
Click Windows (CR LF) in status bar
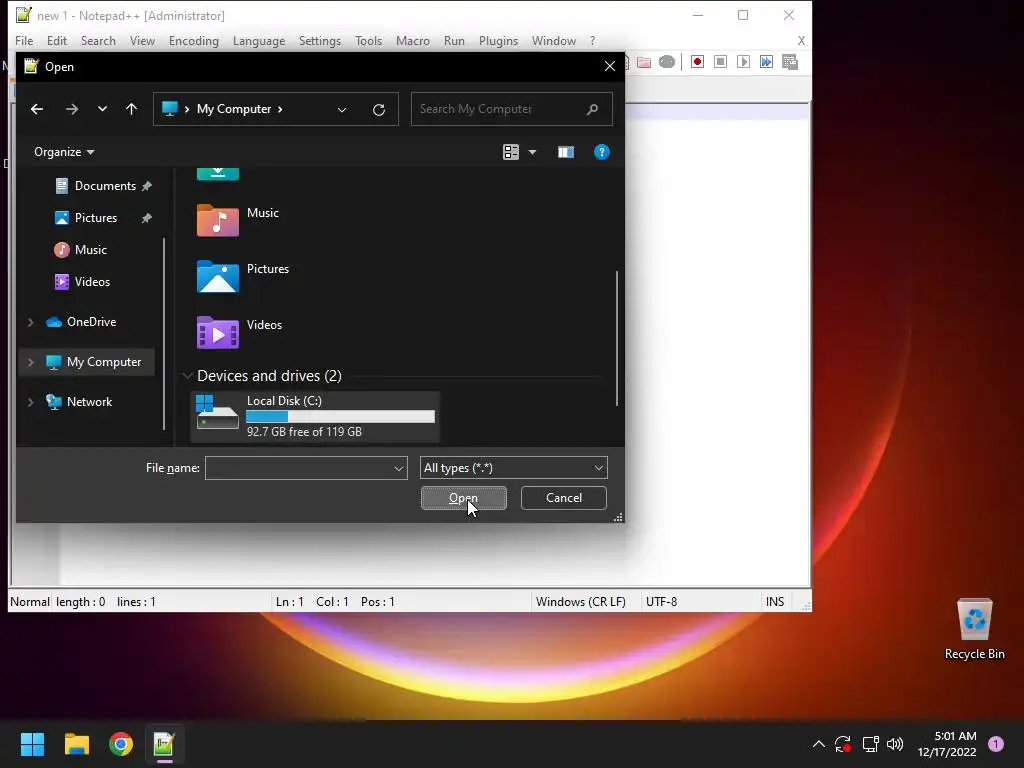tap(581, 601)
